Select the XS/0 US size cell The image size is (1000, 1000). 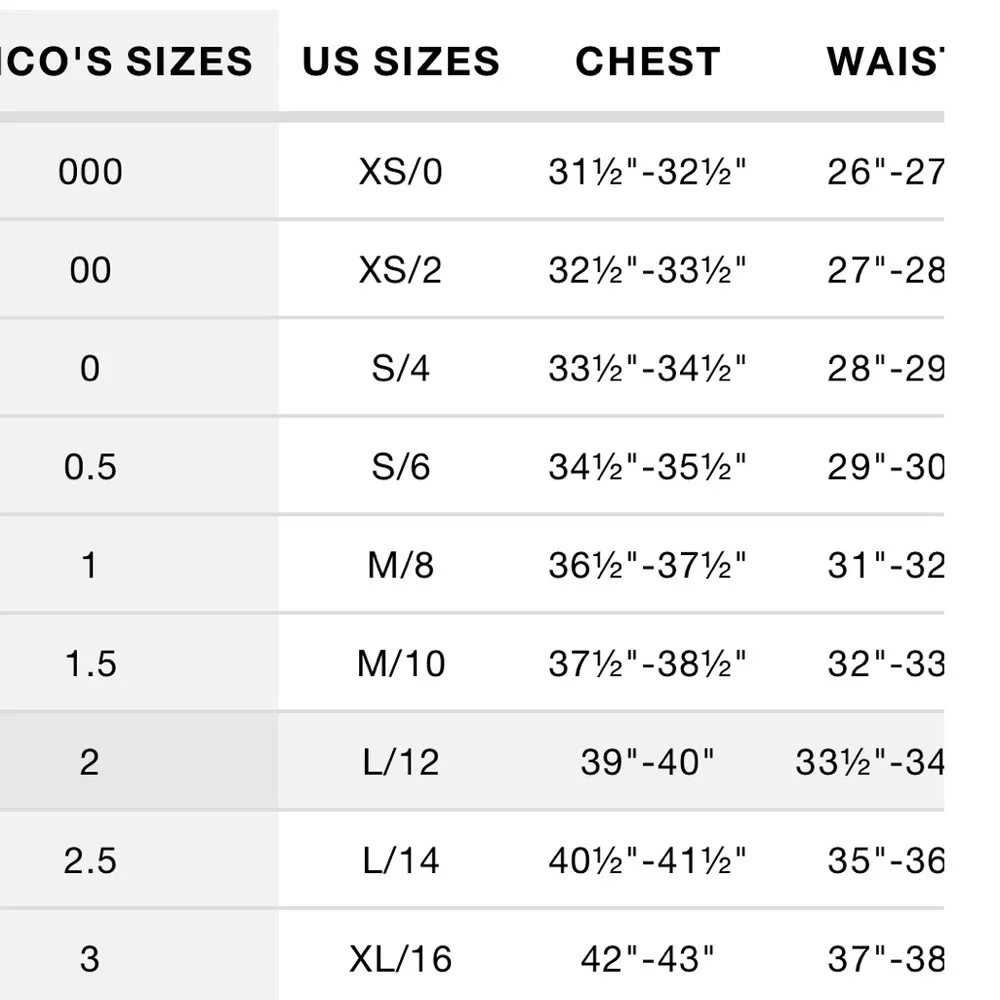coord(400,172)
